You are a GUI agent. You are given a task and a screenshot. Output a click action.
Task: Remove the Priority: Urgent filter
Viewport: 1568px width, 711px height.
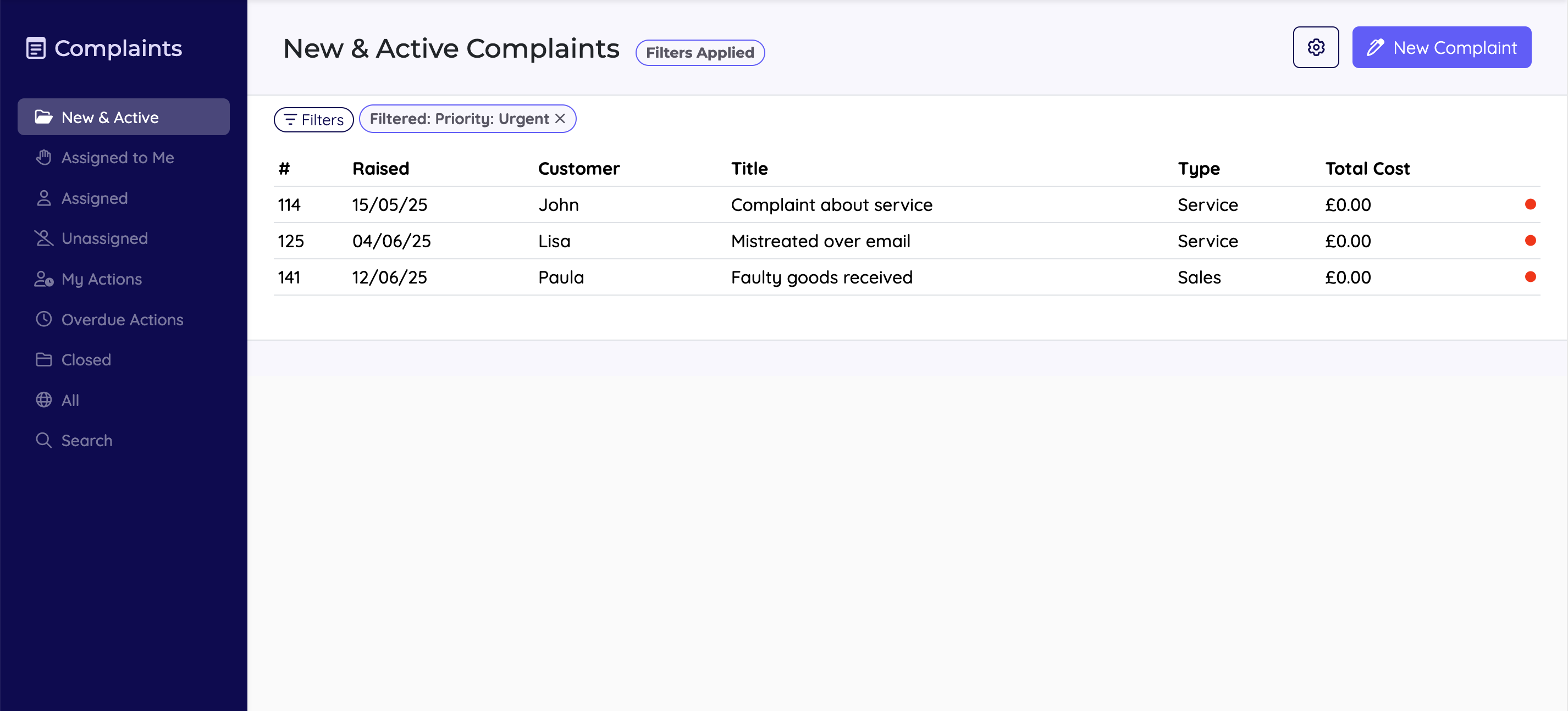point(560,119)
